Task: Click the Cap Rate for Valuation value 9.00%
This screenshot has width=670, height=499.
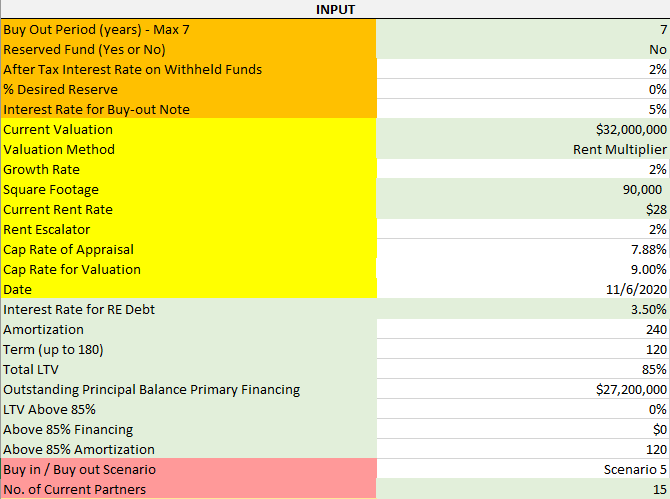Action: click(523, 270)
